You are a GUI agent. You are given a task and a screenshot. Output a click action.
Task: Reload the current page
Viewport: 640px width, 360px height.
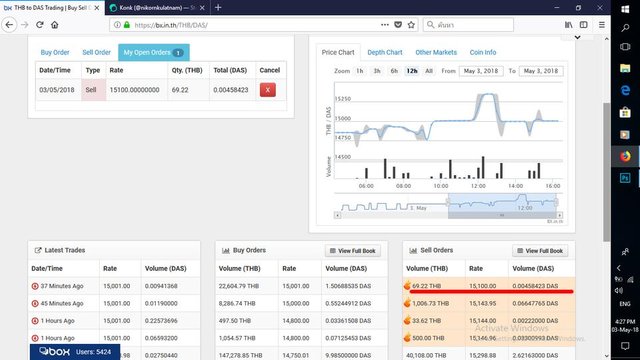(x=40, y=25)
